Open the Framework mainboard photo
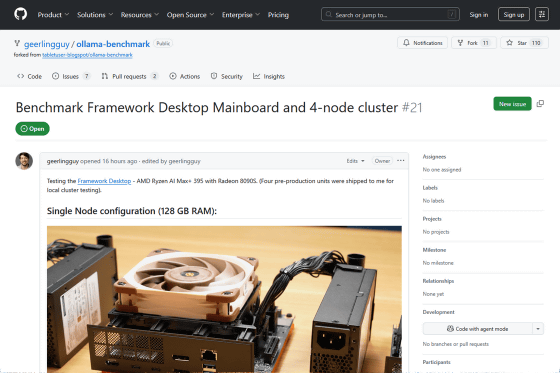This screenshot has width=560, height=373. 224,299
